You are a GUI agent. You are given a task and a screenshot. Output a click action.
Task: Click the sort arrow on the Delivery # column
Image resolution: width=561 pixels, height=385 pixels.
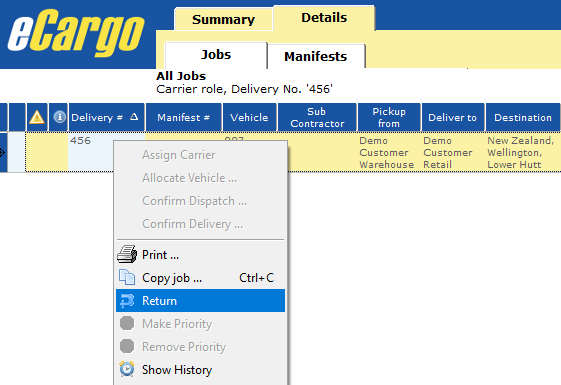click(x=134, y=117)
